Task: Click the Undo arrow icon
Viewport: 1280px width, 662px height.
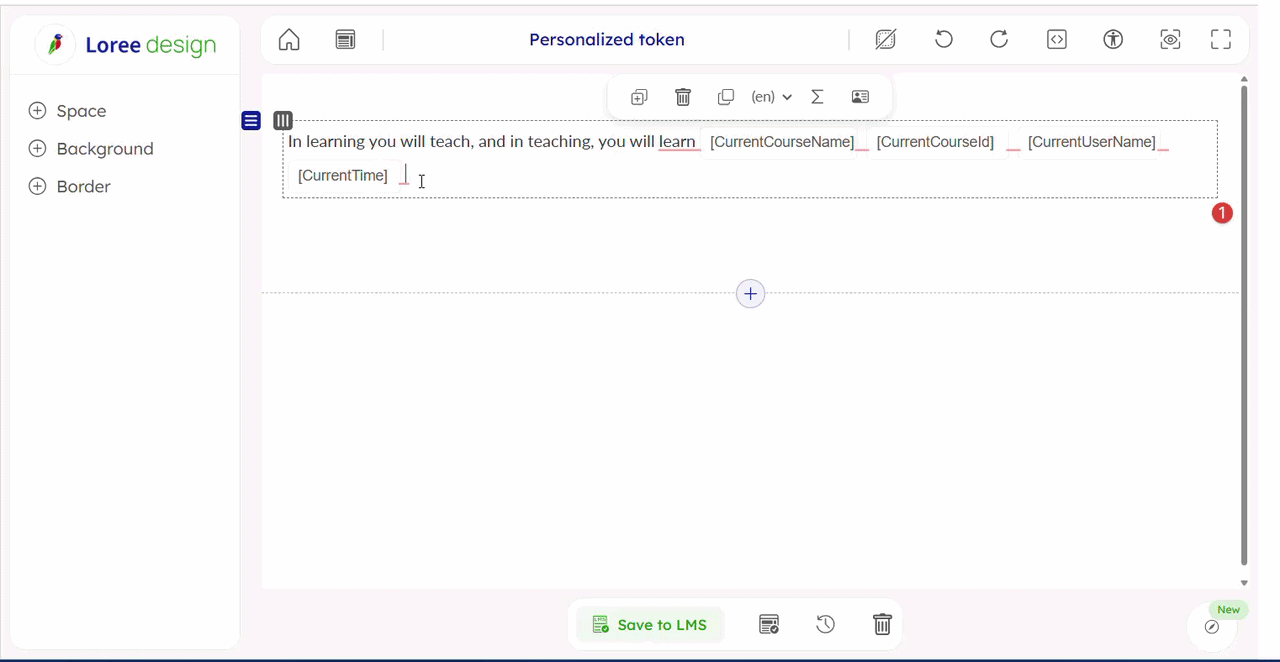Action: pyautogui.click(x=943, y=40)
